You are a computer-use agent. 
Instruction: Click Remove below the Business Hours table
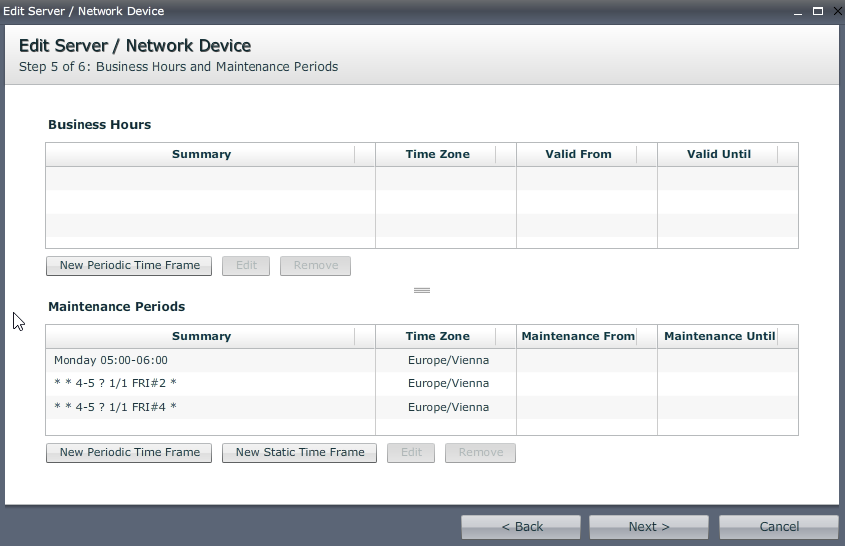click(315, 266)
